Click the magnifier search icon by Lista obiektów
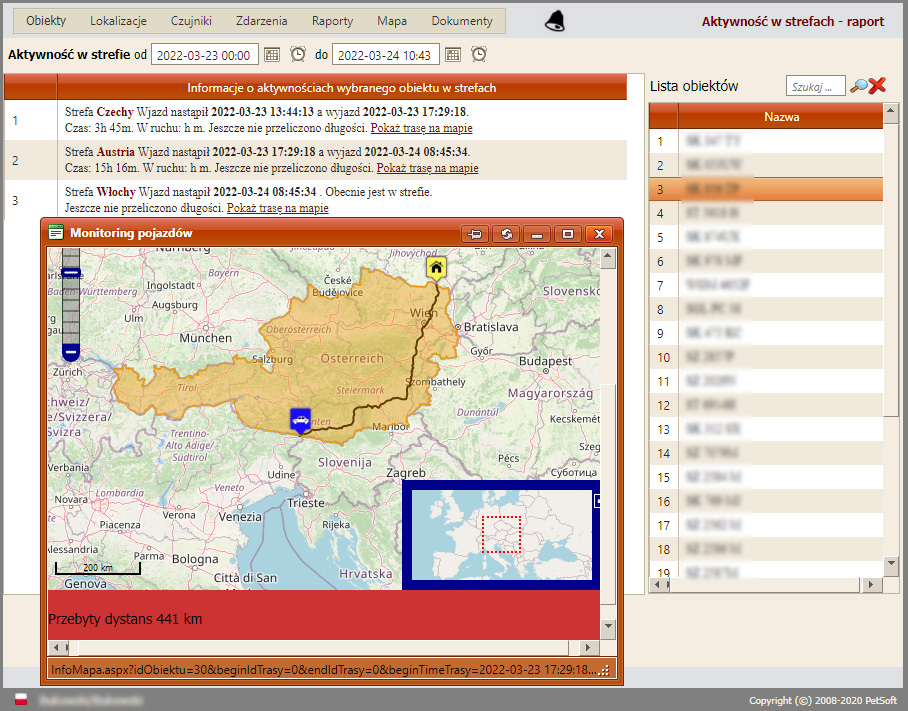Viewport: 908px width, 711px height. (x=859, y=86)
